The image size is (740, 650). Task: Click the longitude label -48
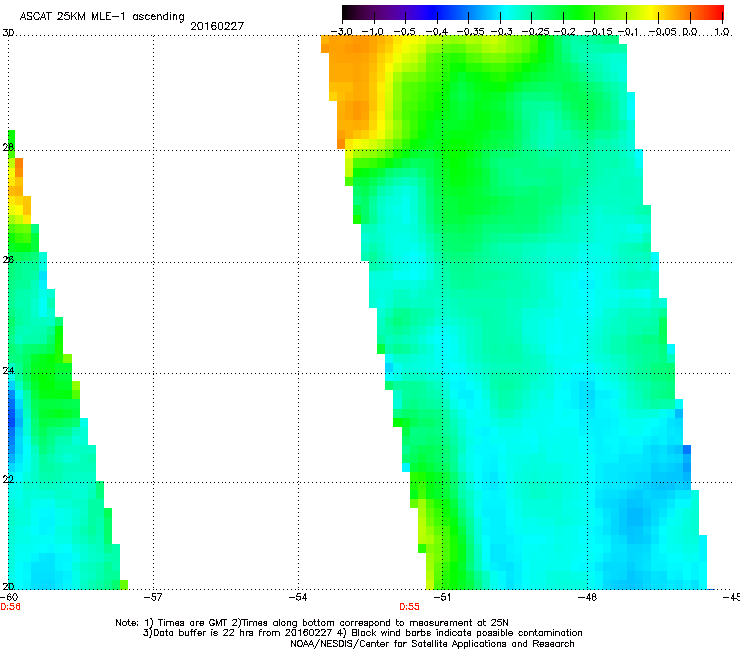pyautogui.click(x=588, y=597)
